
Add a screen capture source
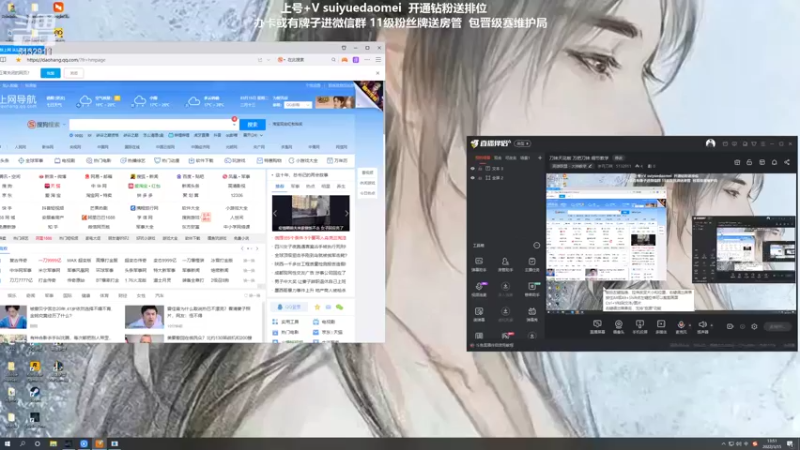click(597, 327)
